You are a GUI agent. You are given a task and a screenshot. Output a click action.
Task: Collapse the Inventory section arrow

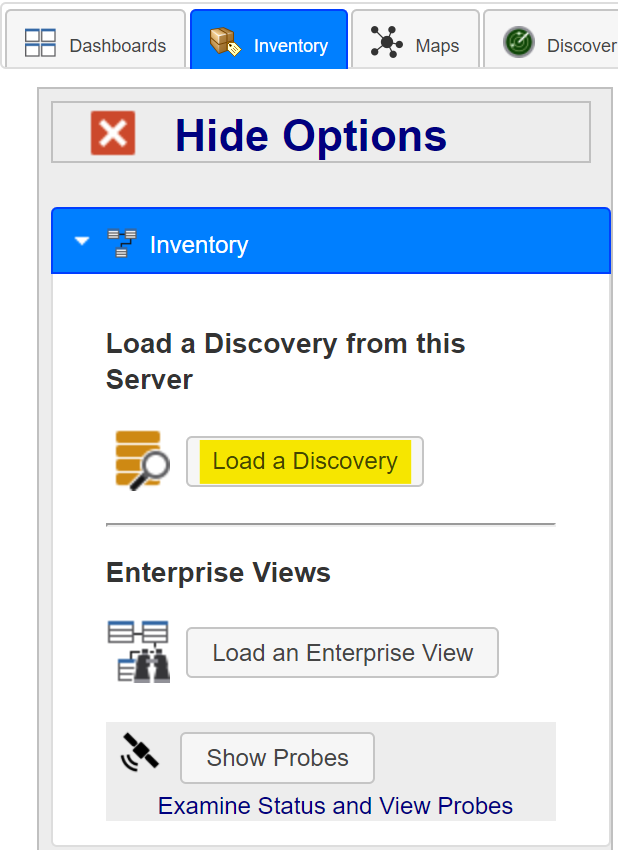(82, 241)
